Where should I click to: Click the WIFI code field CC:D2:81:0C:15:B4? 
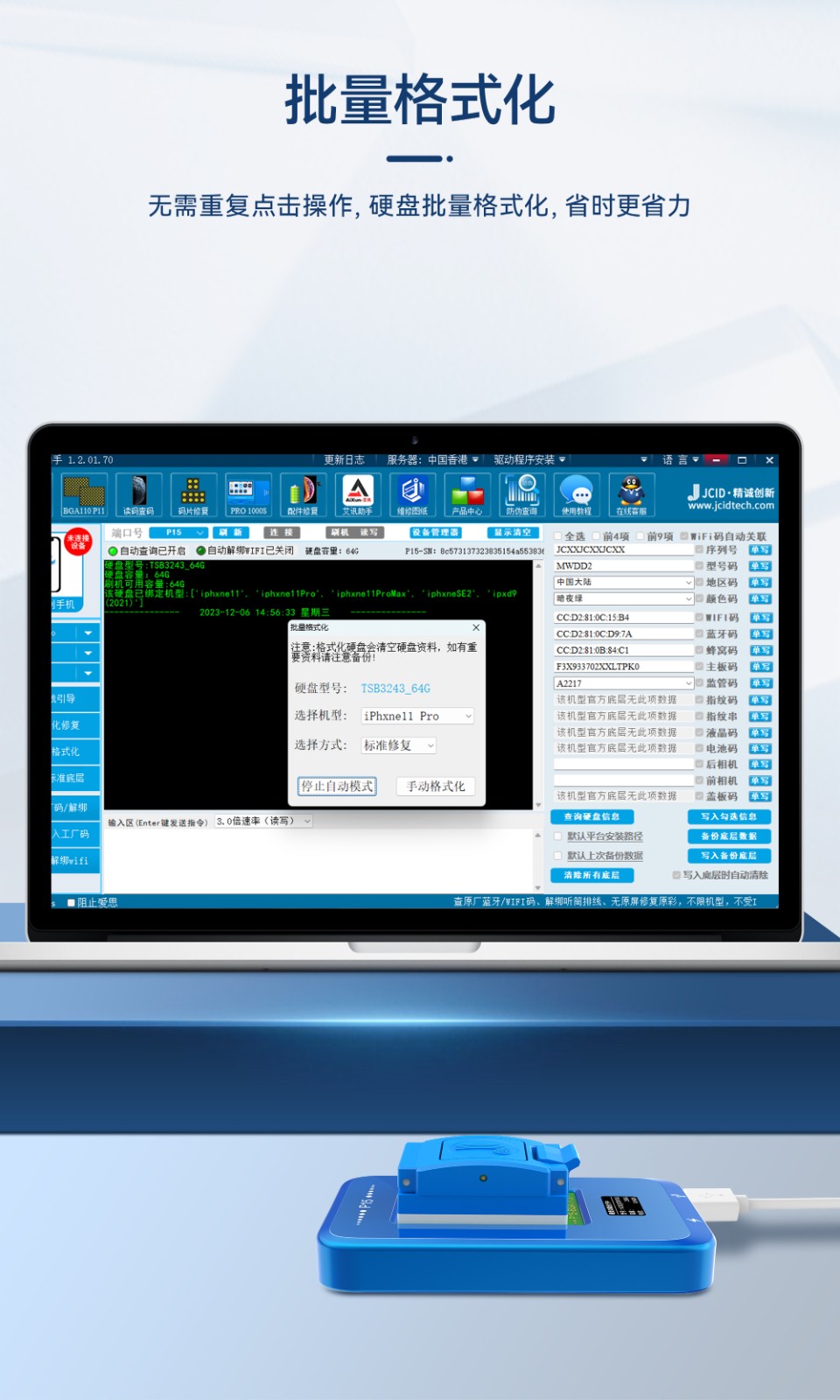click(x=624, y=618)
